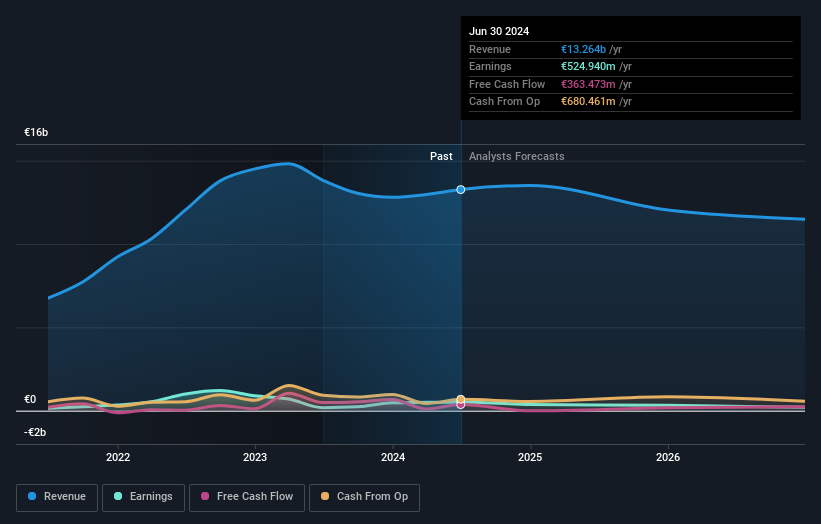The image size is (821, 524).
Task: Select the 2026 x-axis label
Action: (668, 458)
